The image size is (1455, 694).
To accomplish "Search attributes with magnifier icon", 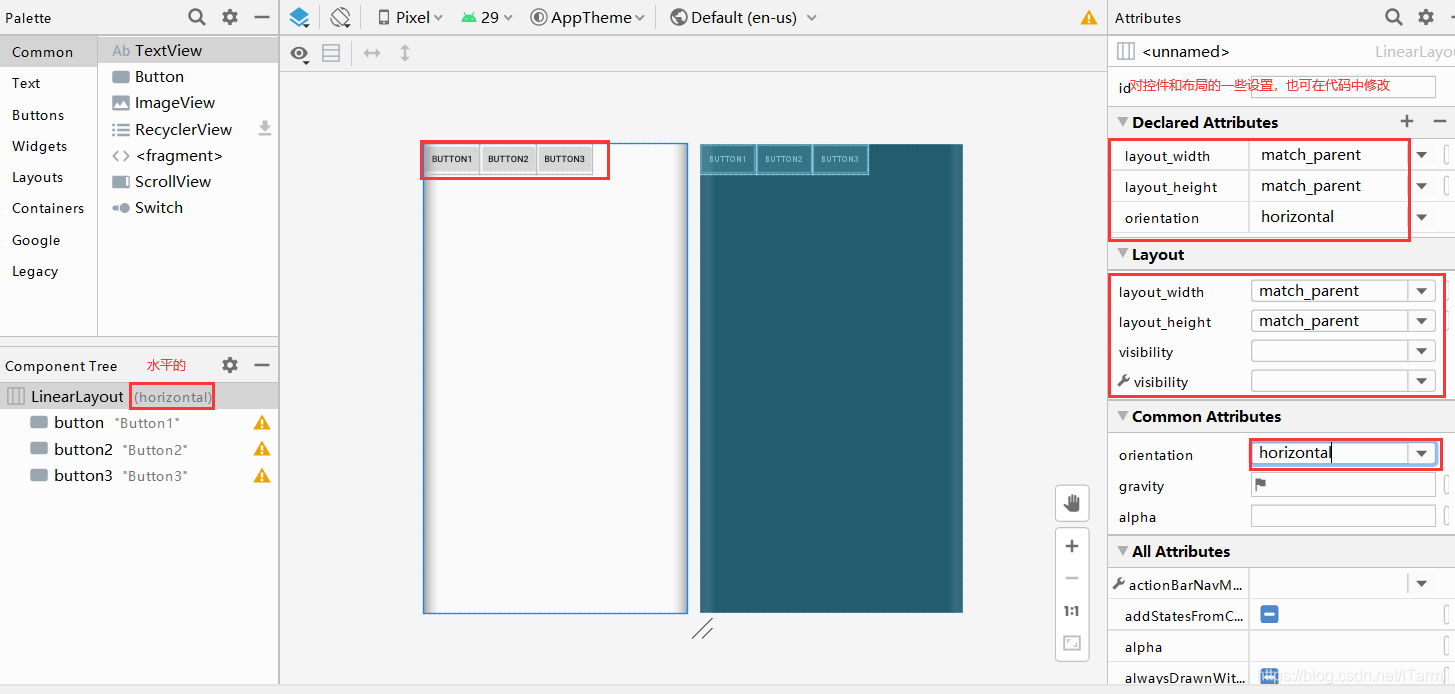I will (1393, 17).
